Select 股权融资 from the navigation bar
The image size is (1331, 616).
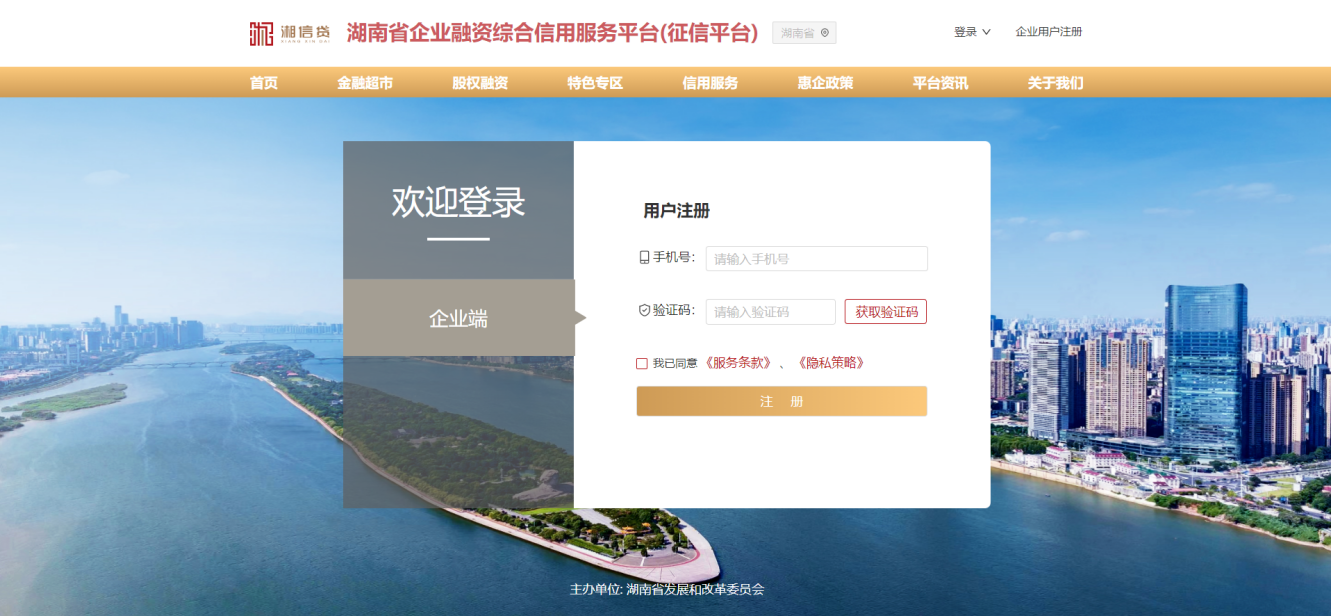[480, 83]
